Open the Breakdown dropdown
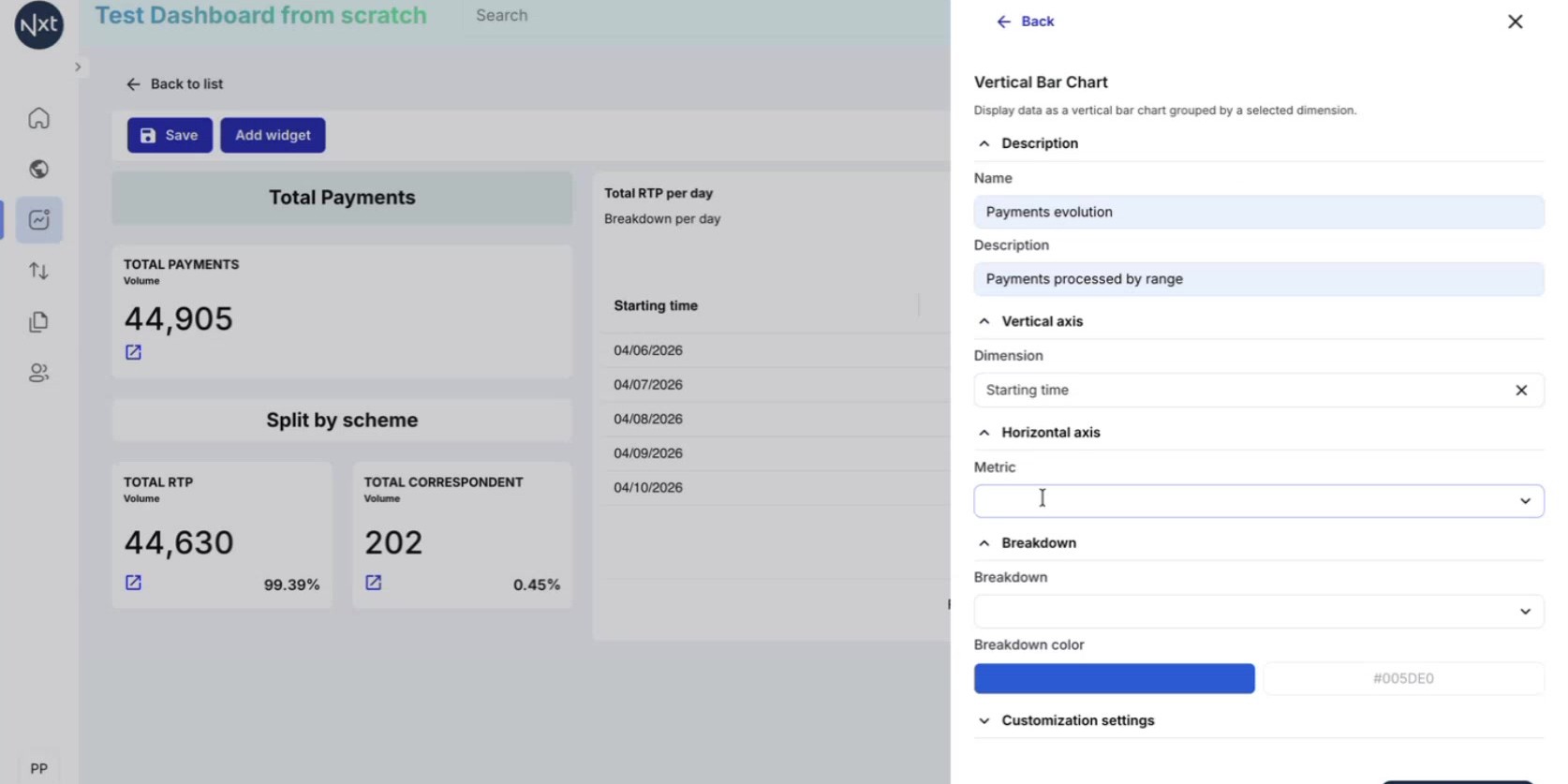This screenshot has height=784, width=1568. coord(1258,612)
